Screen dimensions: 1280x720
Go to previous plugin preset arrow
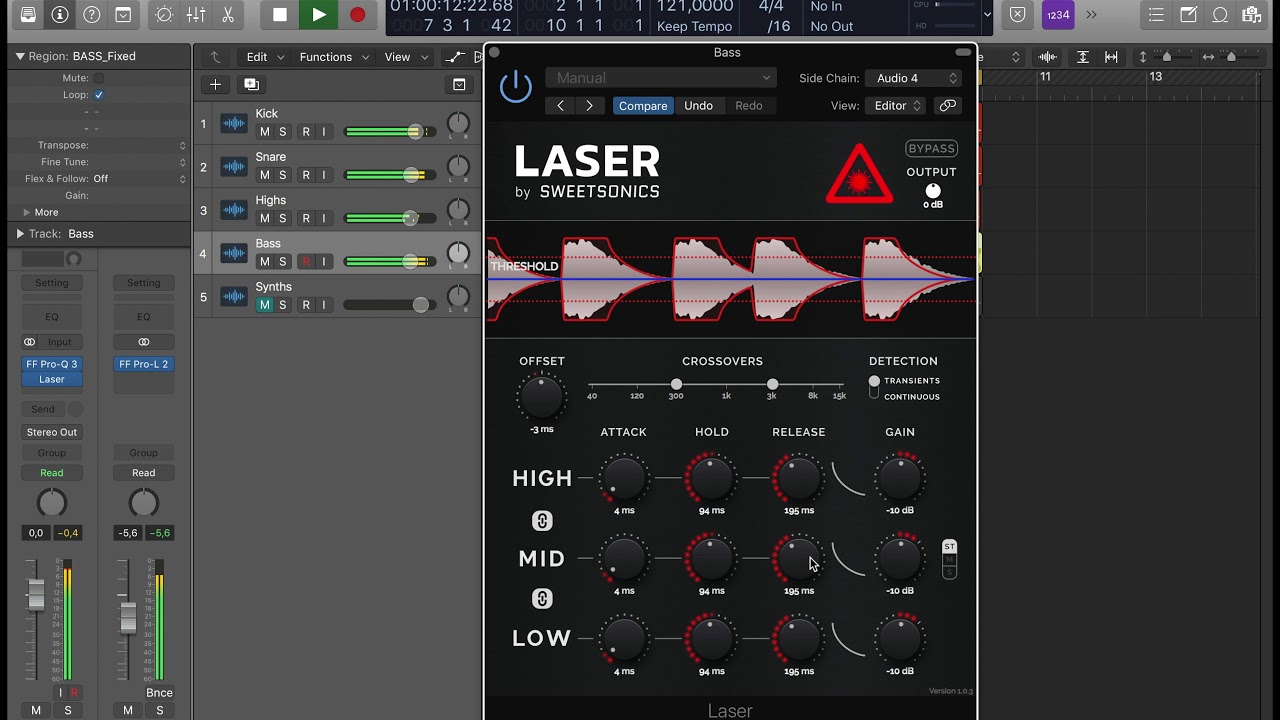(x=560, y=105)
